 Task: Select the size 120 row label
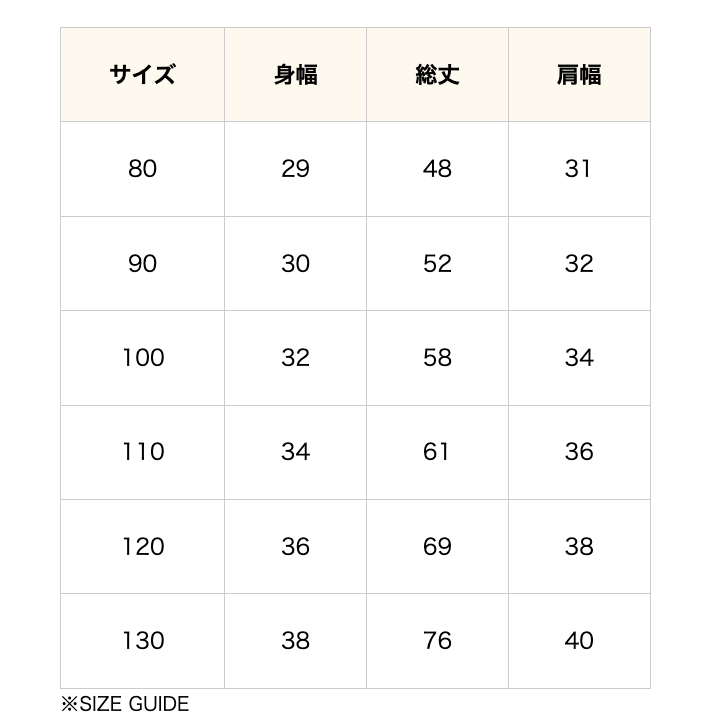[142, 547]
